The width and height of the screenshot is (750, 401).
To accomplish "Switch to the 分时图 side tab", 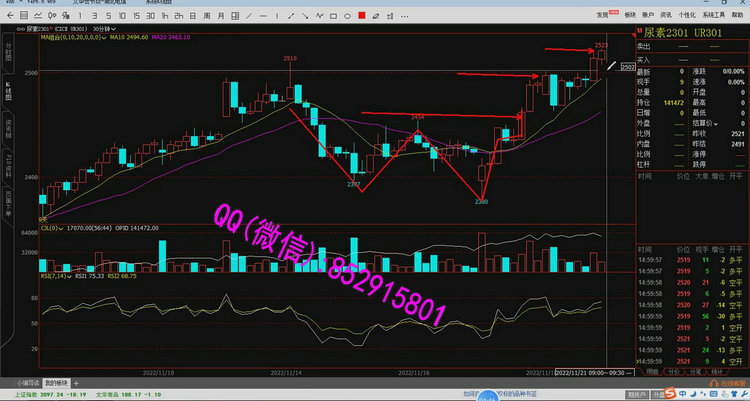I will [8, 55].
